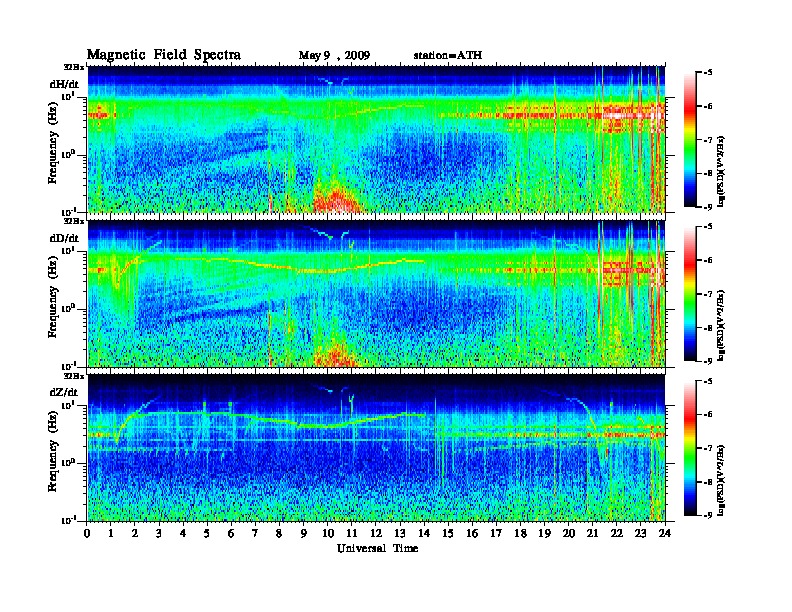Click hour tick label "5" on the time axis

coord(208,533)
